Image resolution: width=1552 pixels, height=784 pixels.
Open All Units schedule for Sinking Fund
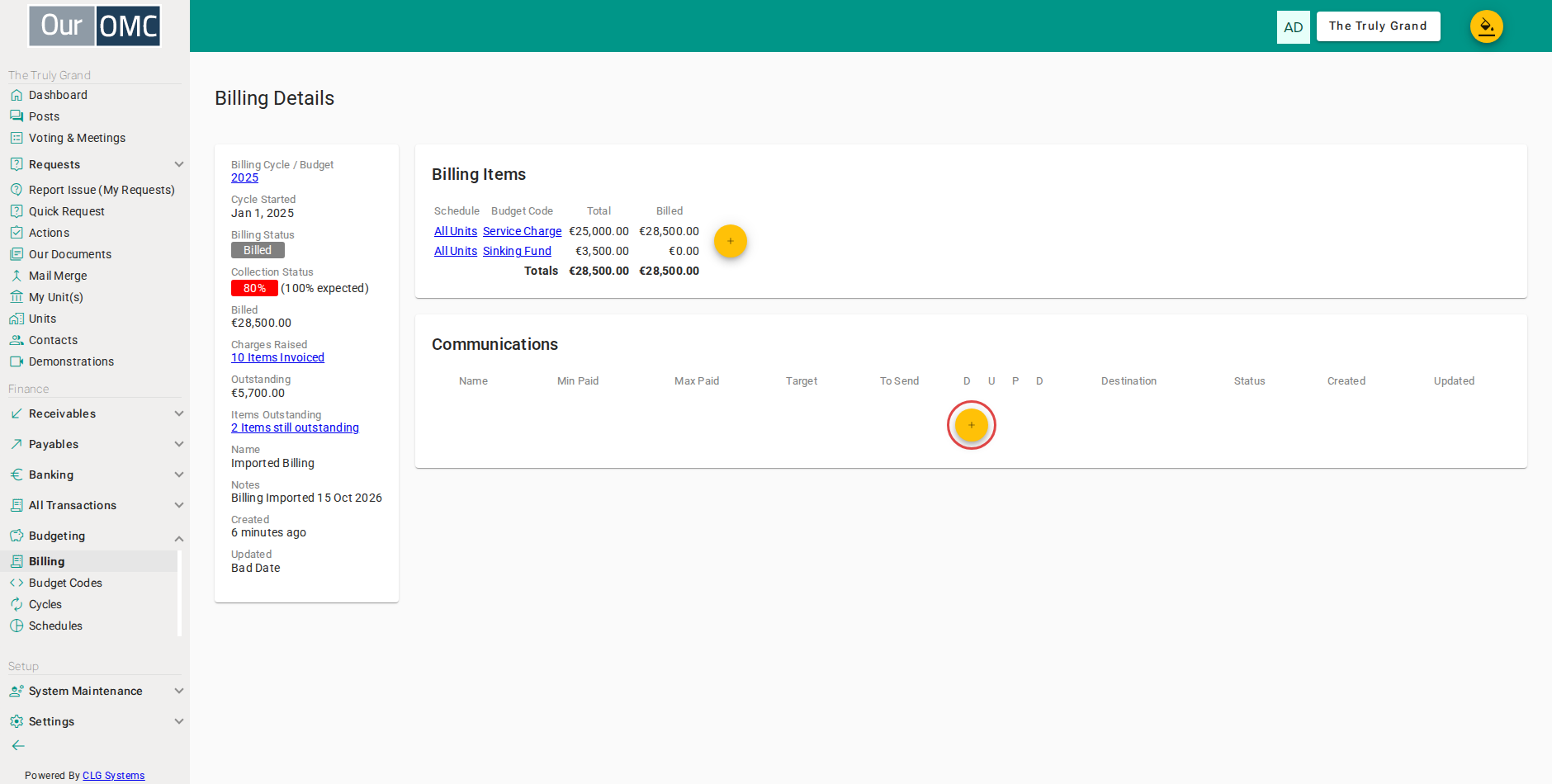[x=456, y=251]
